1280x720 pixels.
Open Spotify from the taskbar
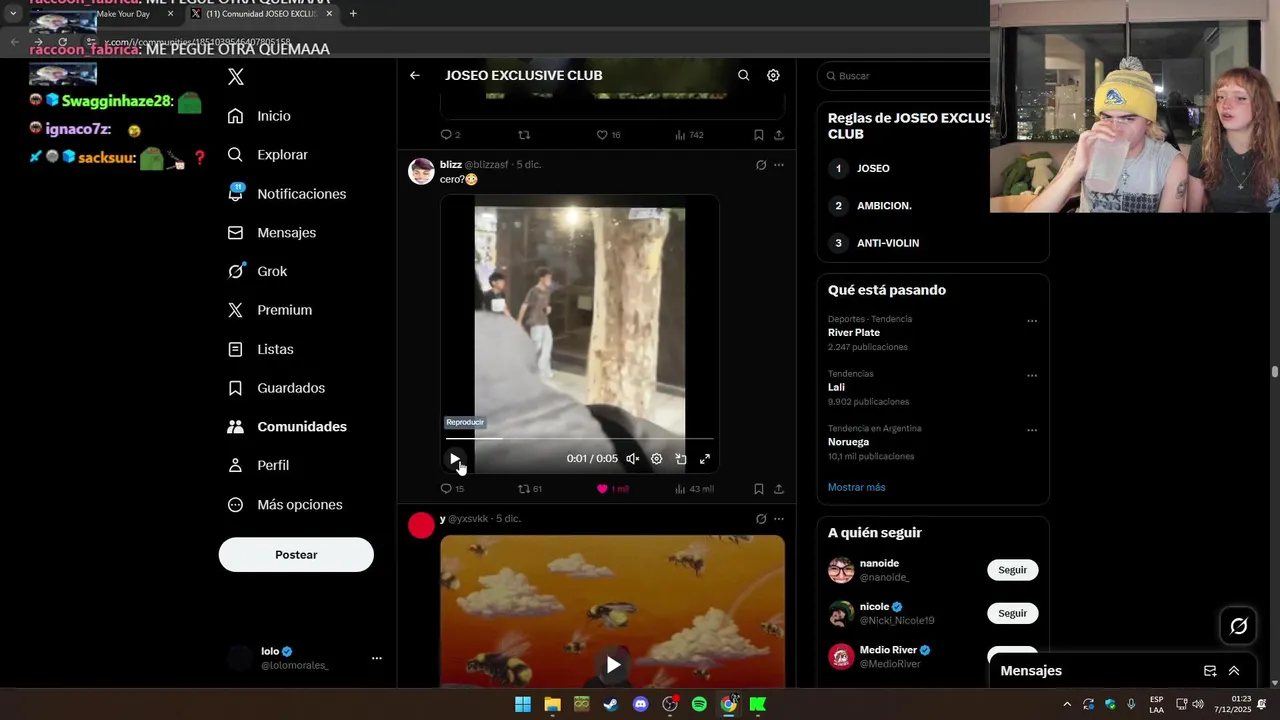tap(699, 704)
